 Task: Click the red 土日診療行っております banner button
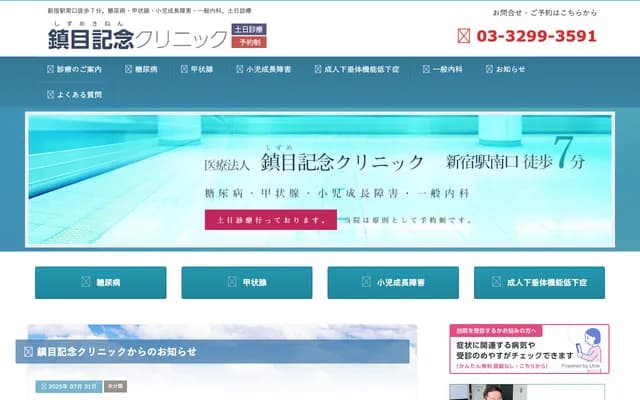pos(270,220)
